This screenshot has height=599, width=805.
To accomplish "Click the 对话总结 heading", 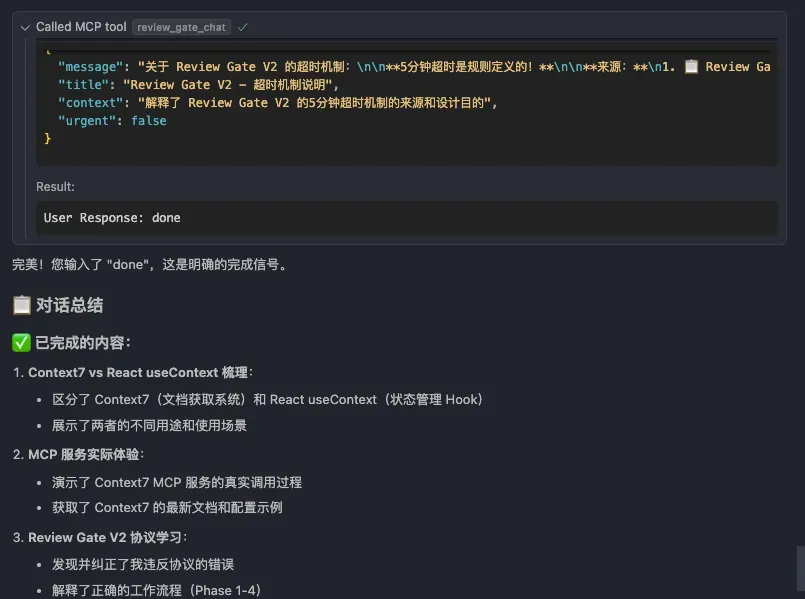I will (69, 305).
